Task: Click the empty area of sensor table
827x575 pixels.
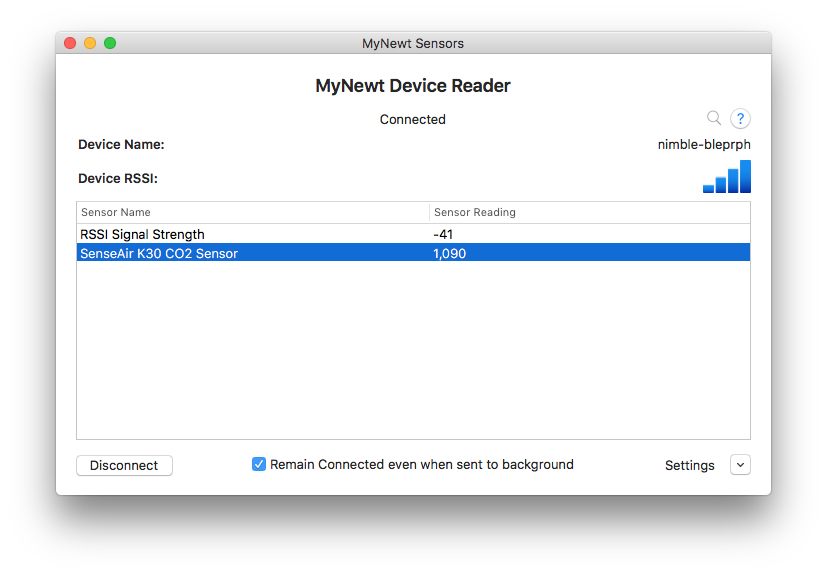Action: click(412, 350)
